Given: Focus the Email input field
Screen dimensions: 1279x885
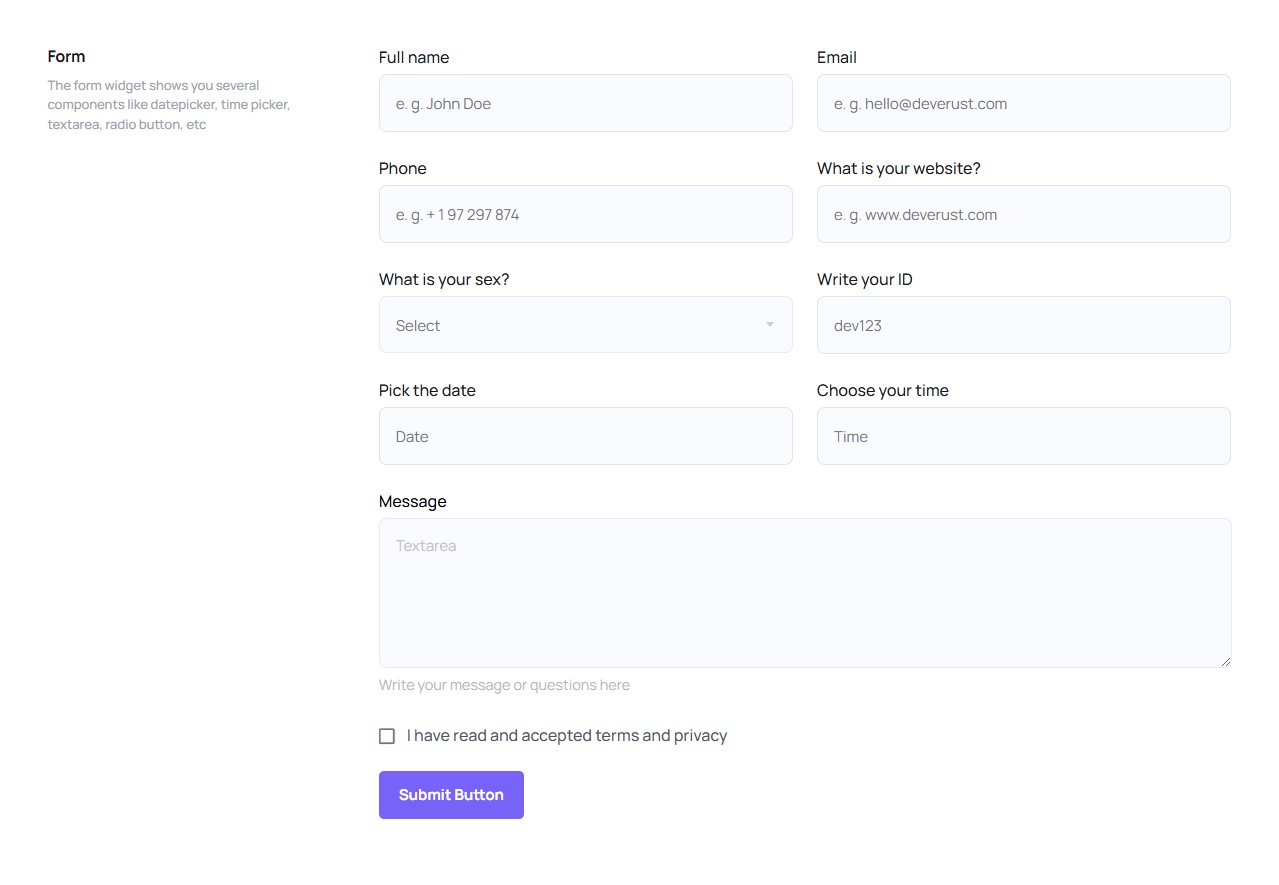Looking at the screenshot, I should [1023, 103].
